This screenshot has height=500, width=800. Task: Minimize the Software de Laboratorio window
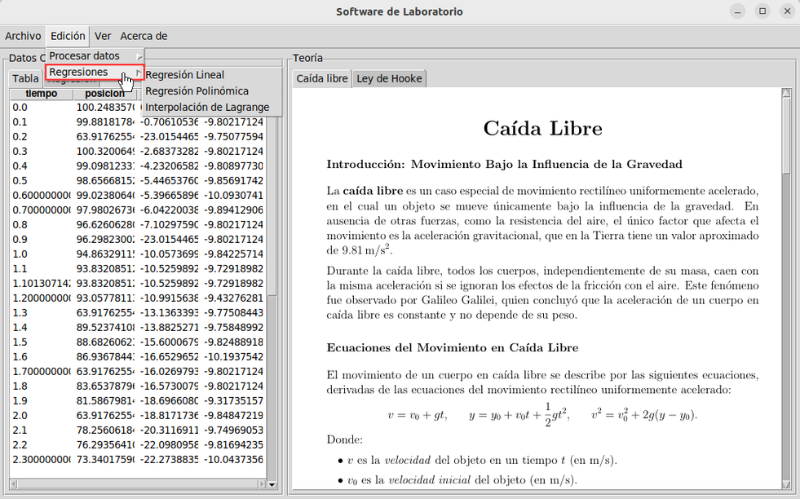(737, 11)
